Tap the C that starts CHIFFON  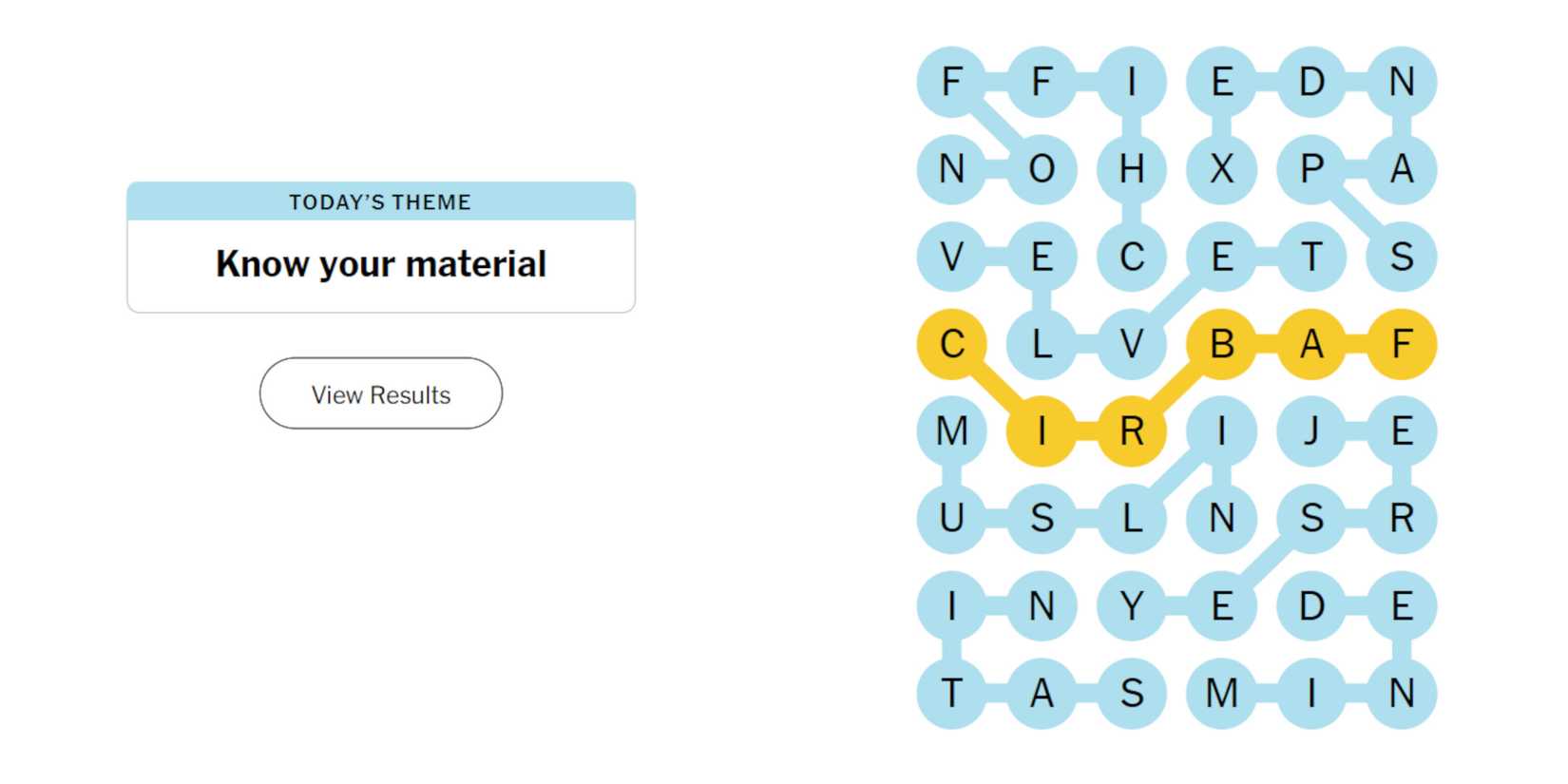tap(1131, 257)
